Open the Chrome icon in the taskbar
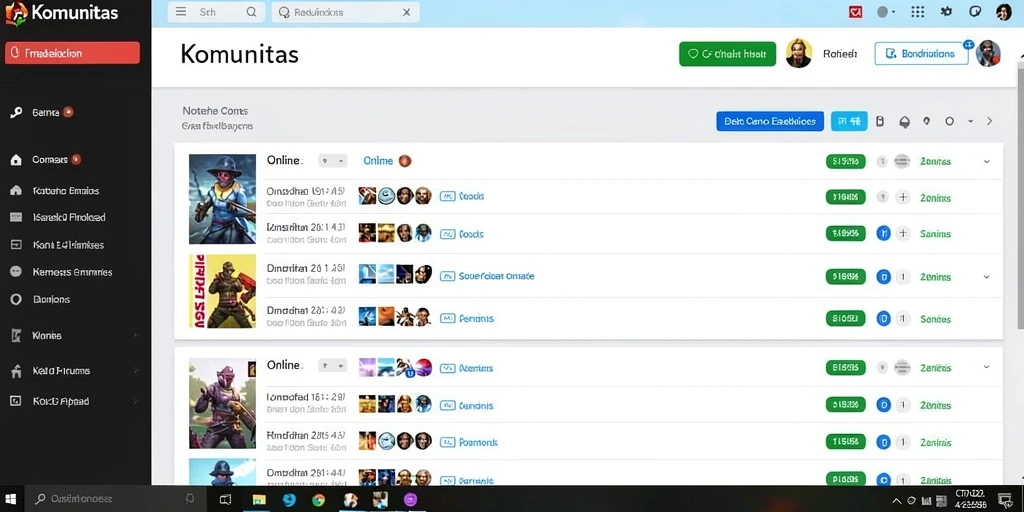The width and height of the screenshot is (1024, 512). 318,500
